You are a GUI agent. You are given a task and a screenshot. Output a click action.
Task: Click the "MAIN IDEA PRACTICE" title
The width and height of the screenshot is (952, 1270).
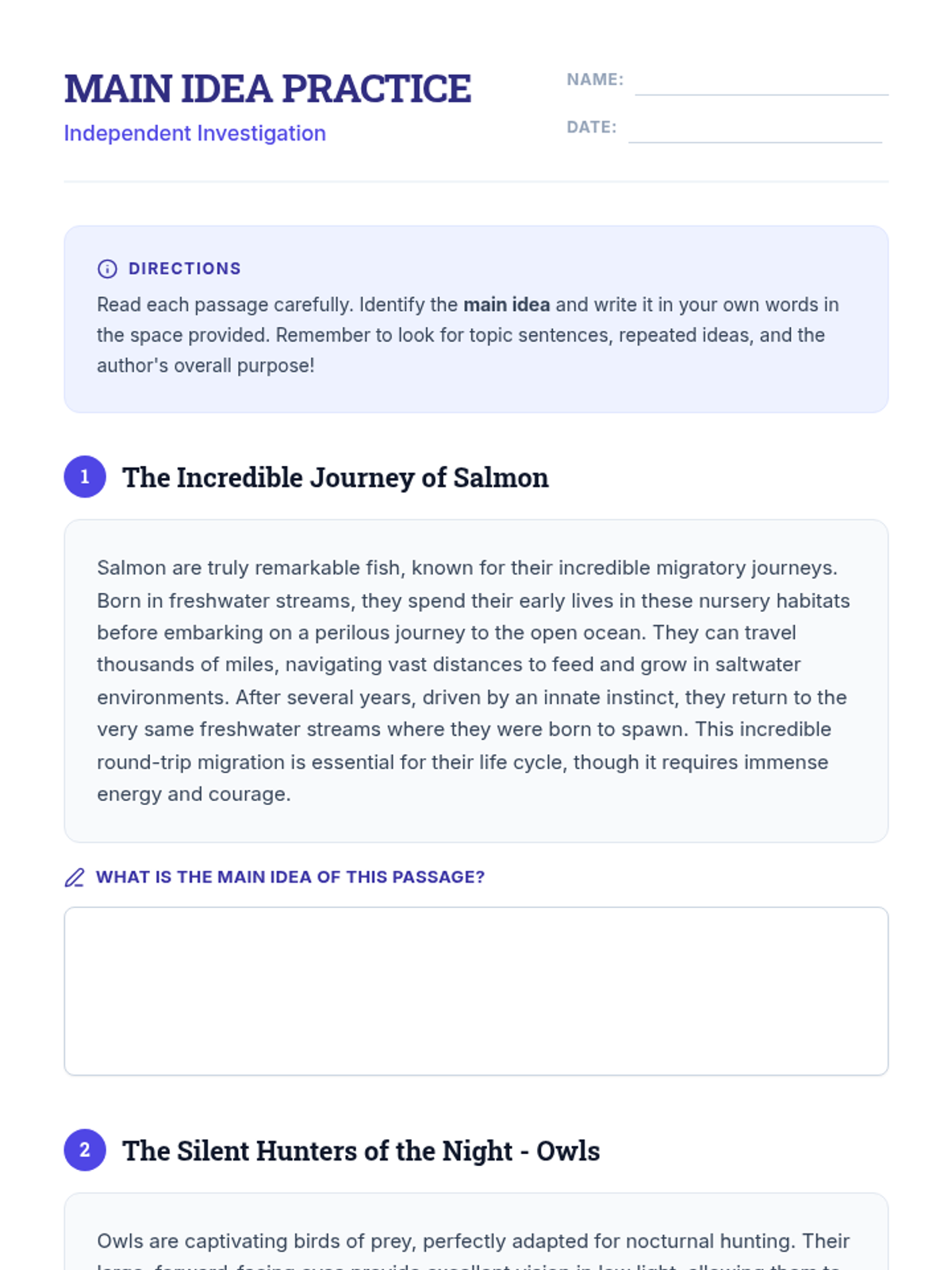(x=267, y=89)
